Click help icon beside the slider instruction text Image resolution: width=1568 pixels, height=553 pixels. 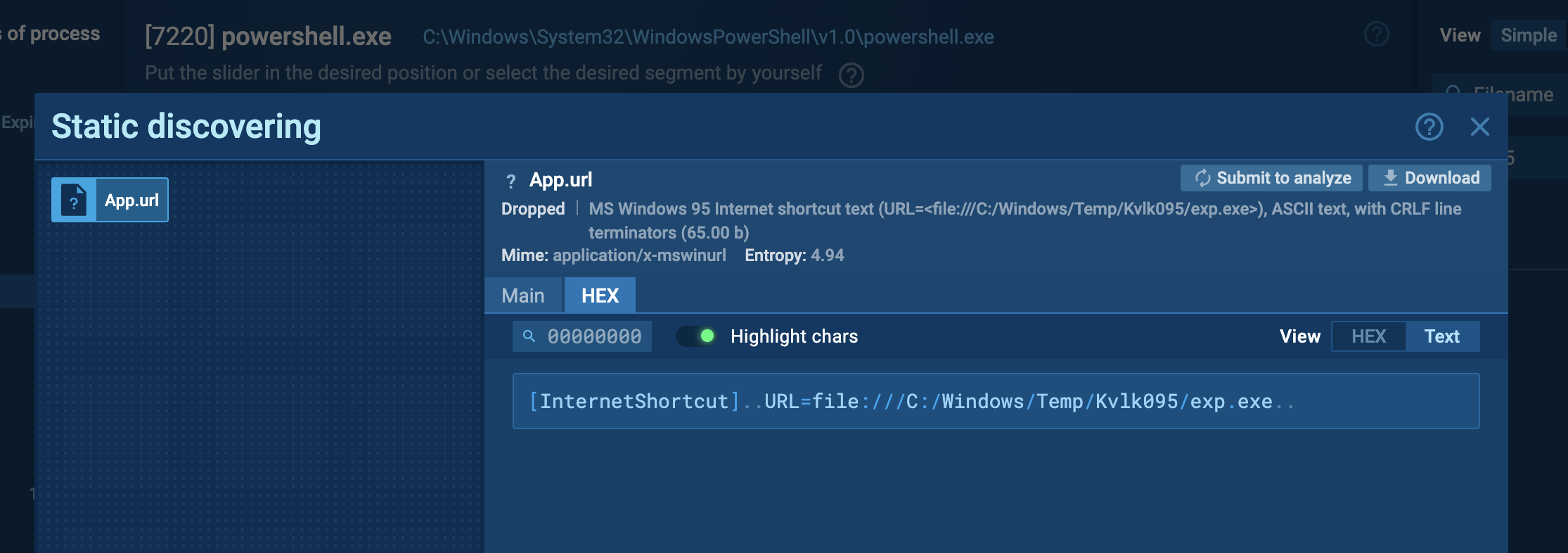(x=852, y=75)
